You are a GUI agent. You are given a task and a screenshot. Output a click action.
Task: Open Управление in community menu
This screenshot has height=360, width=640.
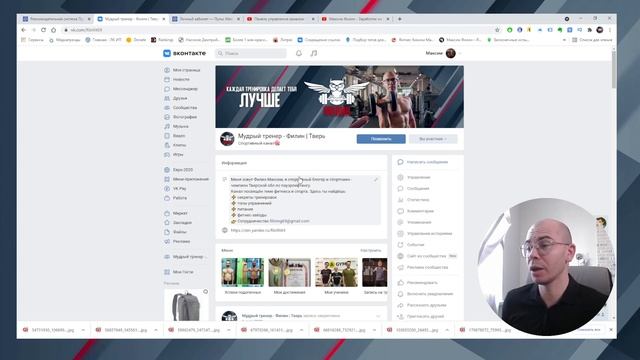(x=414, y=178)
